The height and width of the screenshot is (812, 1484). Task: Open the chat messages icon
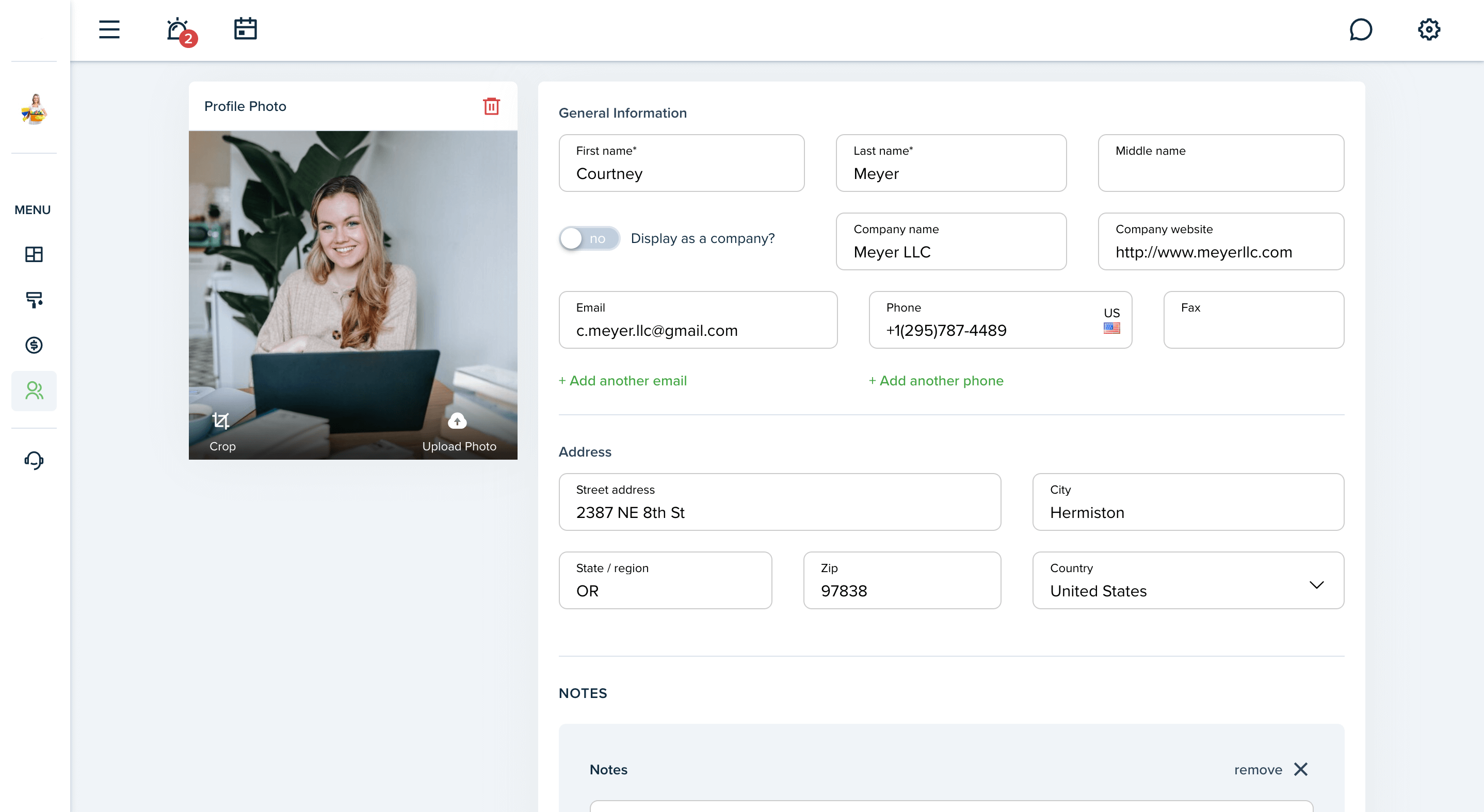coord(1361,29)
